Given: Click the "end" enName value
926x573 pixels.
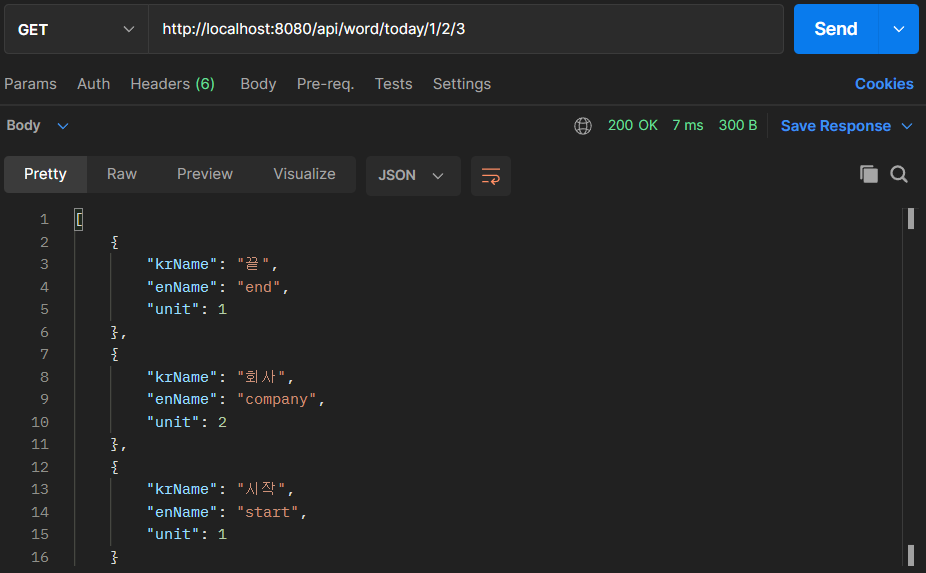Looking at the screenshot, I should (259, 287).
